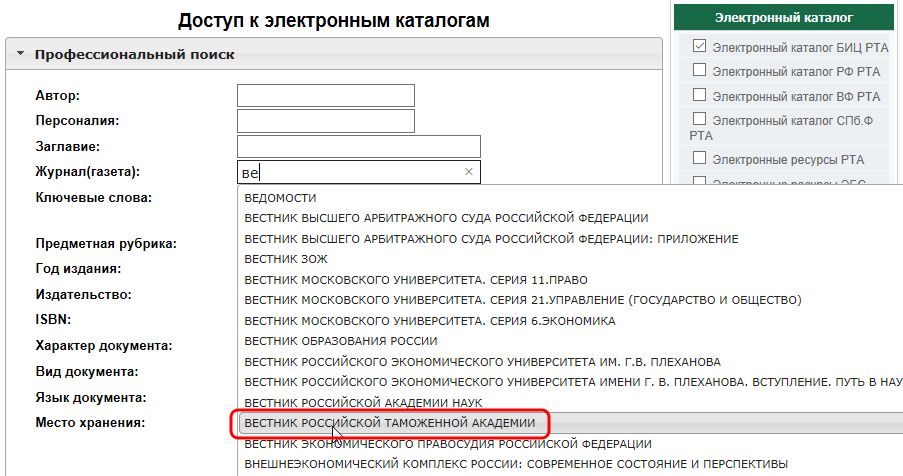Click the Автор input field
Image resolution: width=903 pixels, height=476 pixels.
point(326,96)
